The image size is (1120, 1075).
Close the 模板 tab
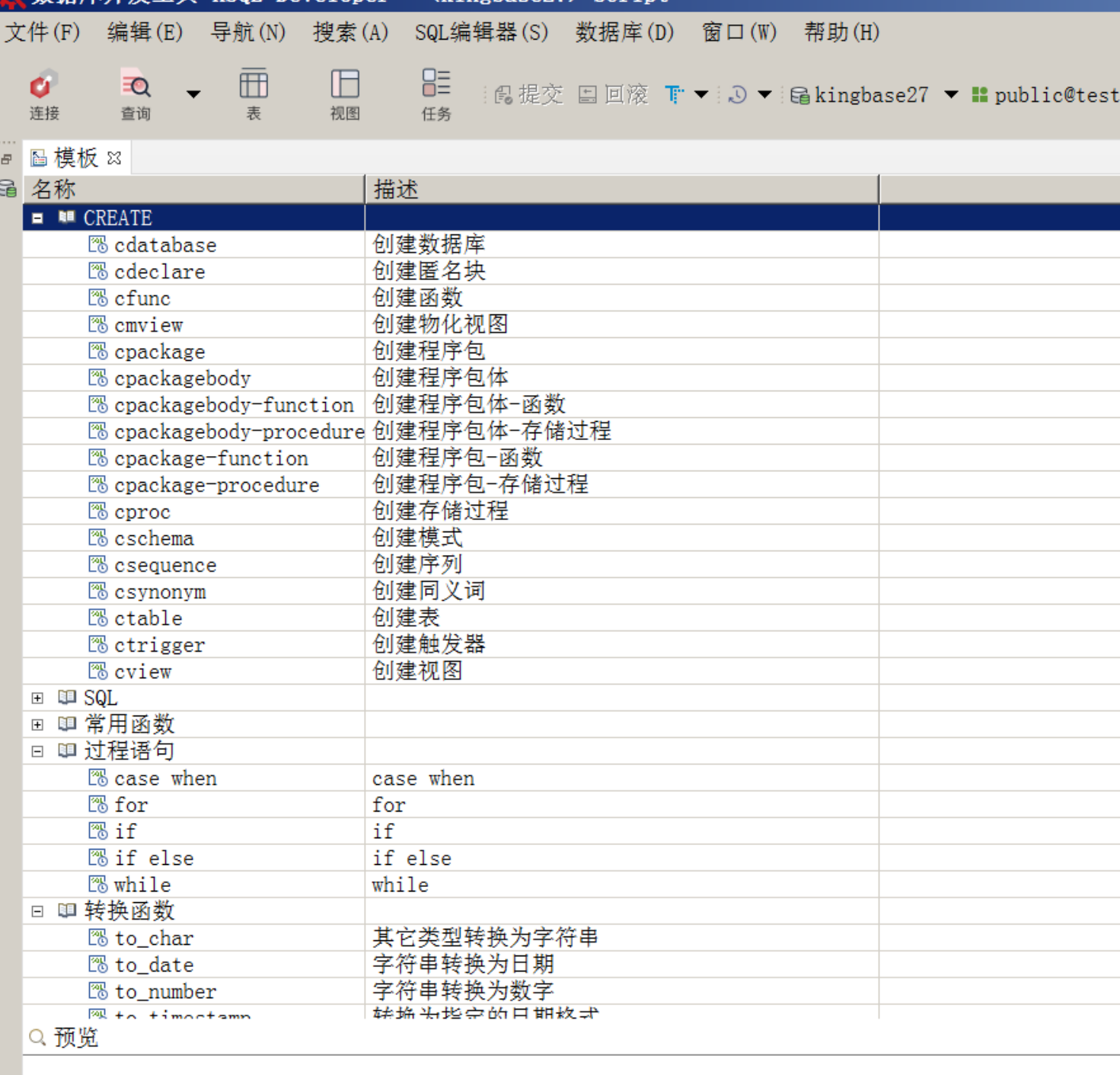114,158
